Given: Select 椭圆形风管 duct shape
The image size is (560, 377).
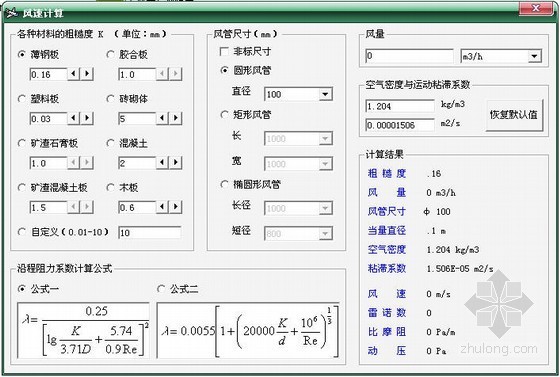Looking at the screenshot, I should pyautogui.click(x=224, y=185).
